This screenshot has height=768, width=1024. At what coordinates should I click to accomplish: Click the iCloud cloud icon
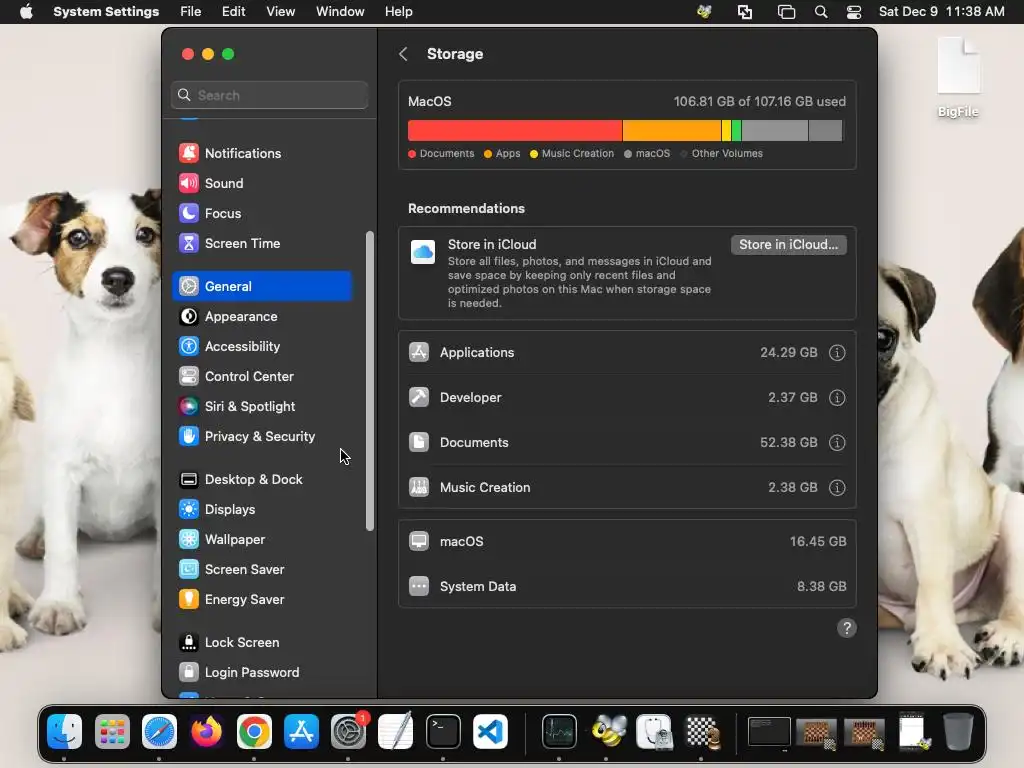click(x=423, y=252)
